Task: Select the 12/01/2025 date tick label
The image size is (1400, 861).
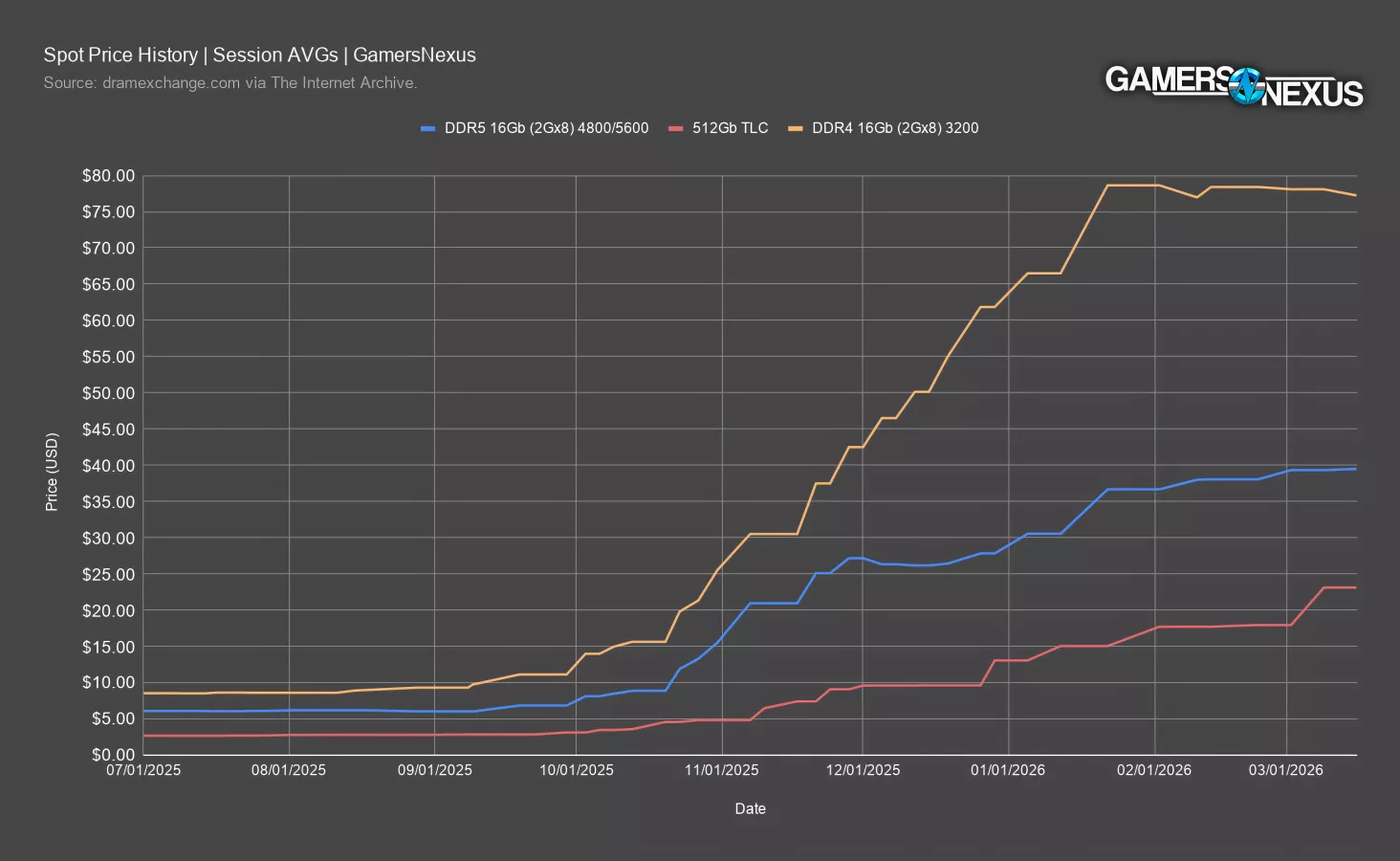Action: tap(863, 770)
